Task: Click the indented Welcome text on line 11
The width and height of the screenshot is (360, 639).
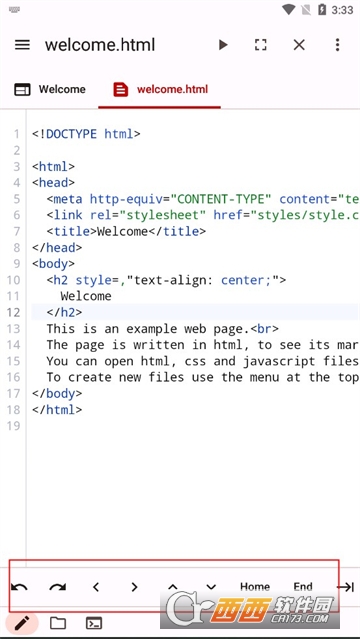Action: [x=86, y=296]
